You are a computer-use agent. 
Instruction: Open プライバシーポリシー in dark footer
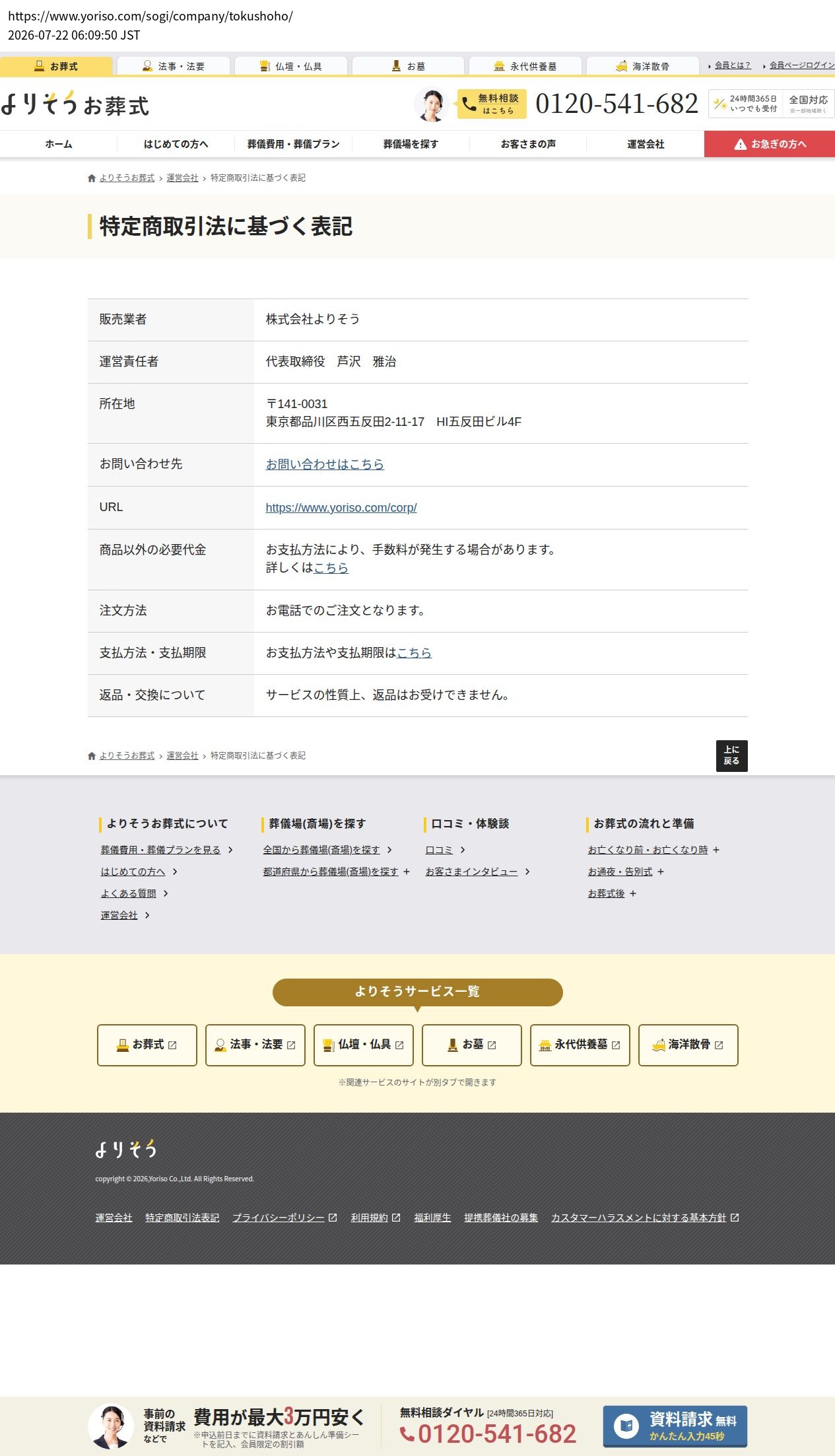click(284, 1218)
